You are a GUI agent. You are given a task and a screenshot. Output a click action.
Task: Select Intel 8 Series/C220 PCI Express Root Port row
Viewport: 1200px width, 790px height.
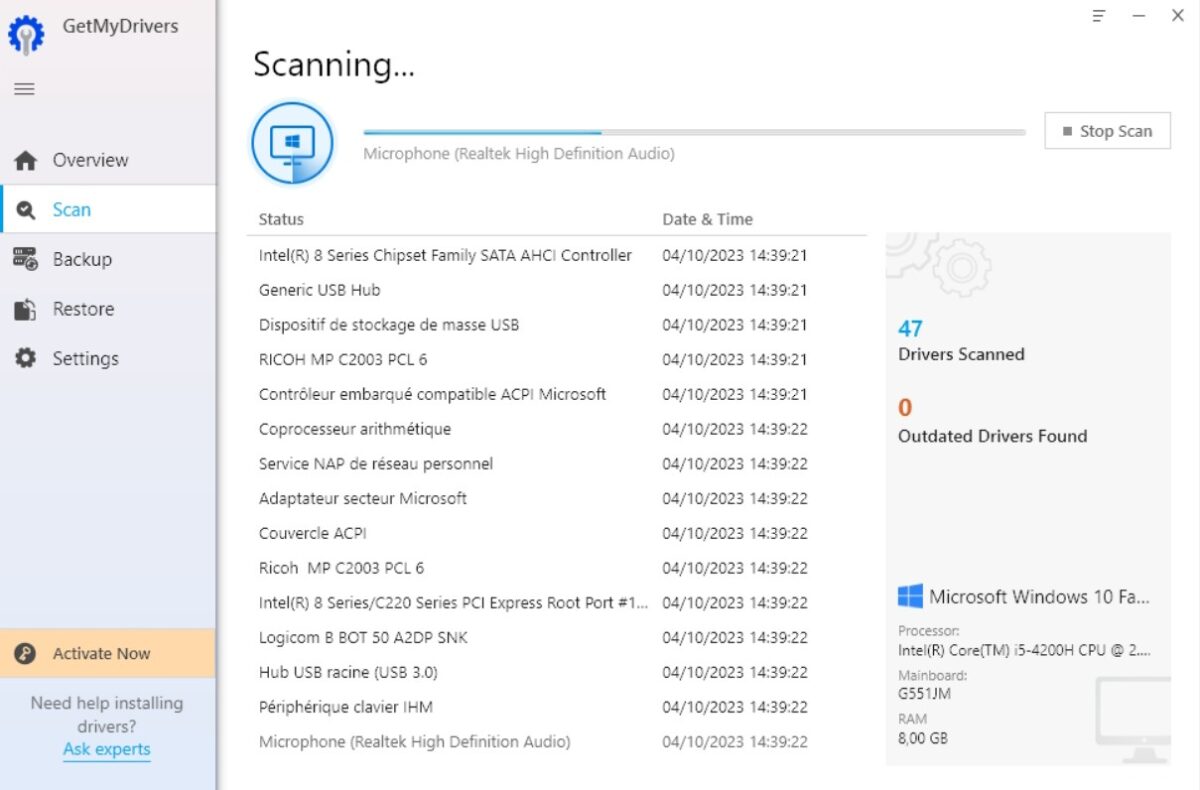[x=556, y=603]
